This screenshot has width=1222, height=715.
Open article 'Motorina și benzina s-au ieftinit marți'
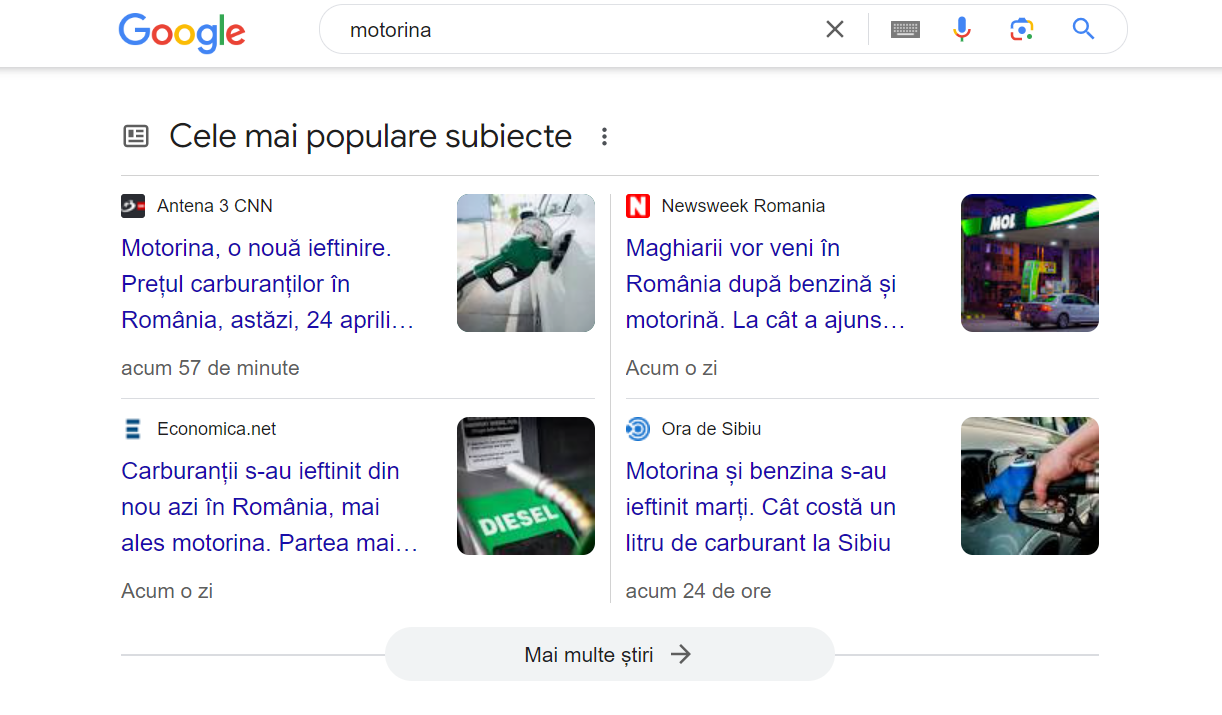click(x=761, y=507)
